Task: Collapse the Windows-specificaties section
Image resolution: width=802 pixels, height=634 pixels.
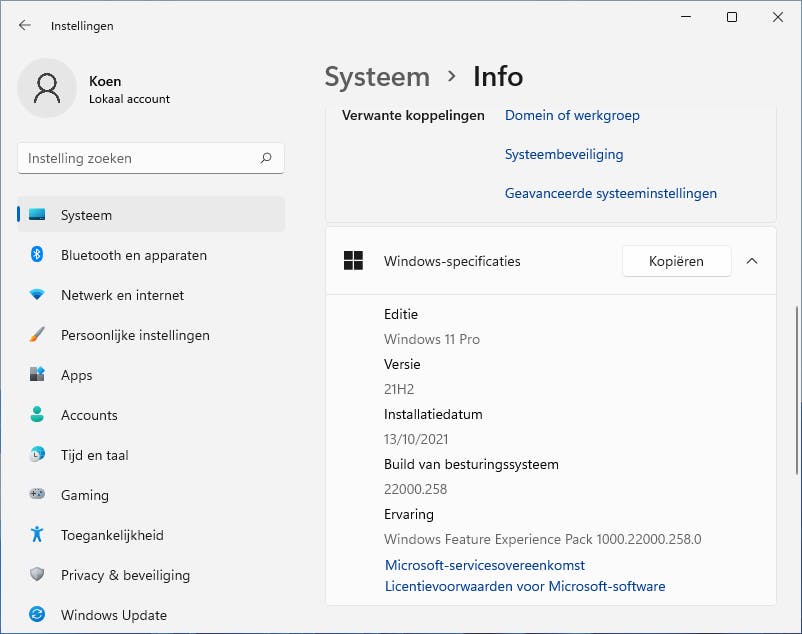Action: tap(752, 261)
